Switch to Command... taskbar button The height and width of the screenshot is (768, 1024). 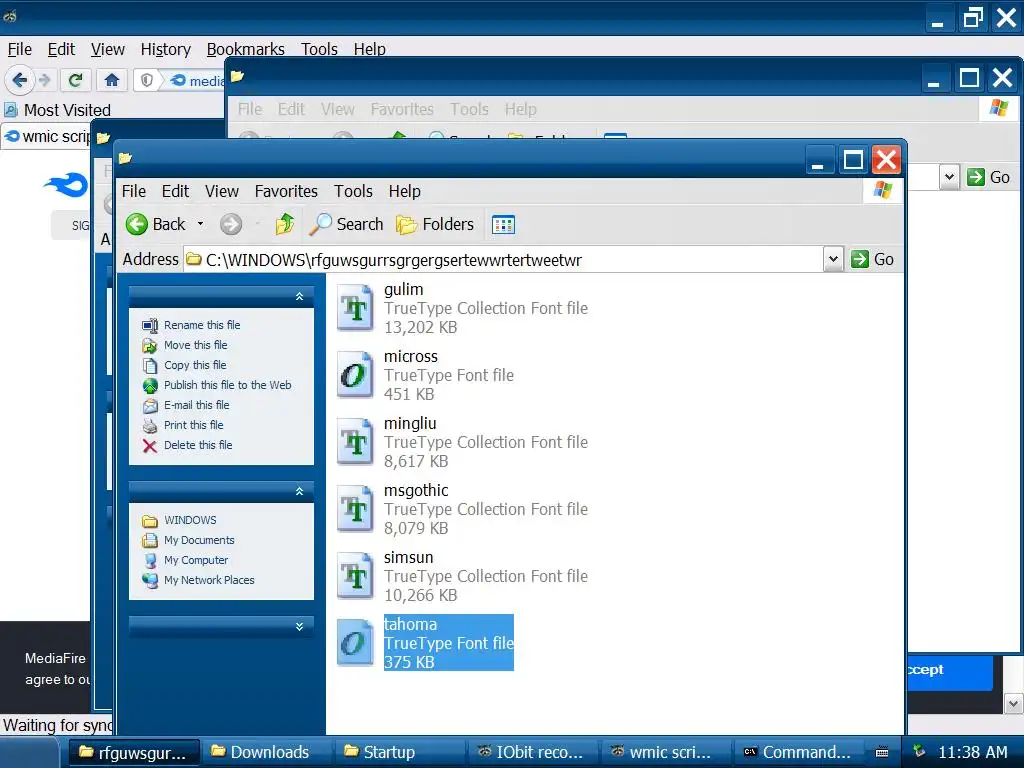tap(799, 752)
